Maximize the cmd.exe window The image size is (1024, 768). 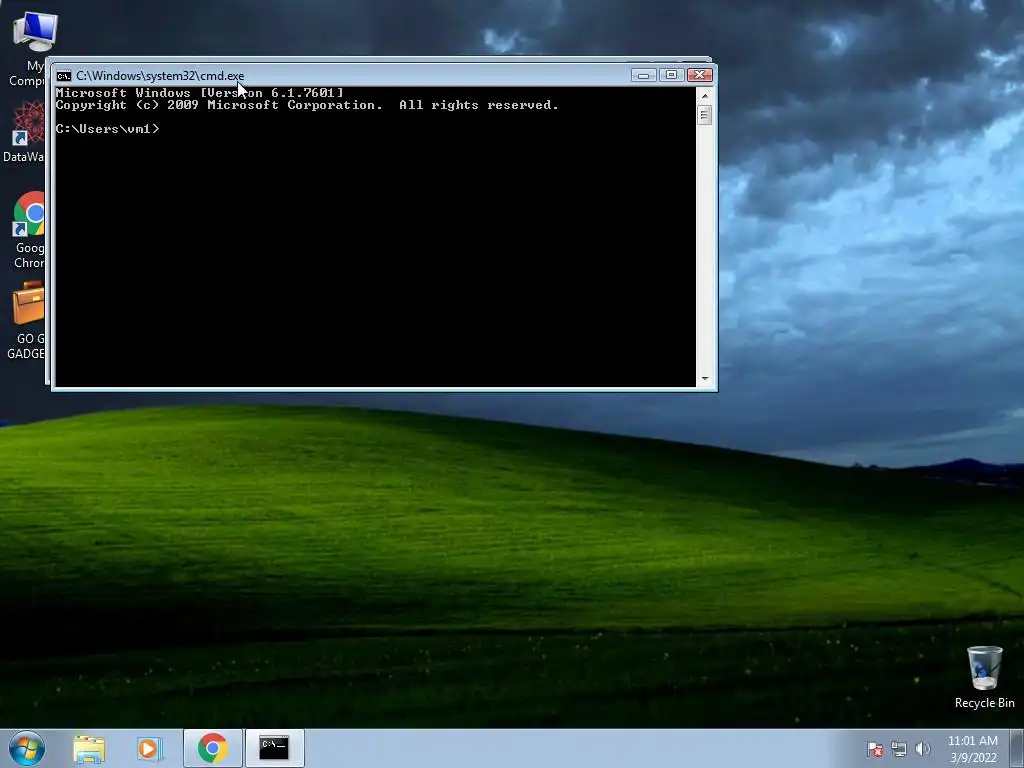(671, 75)
